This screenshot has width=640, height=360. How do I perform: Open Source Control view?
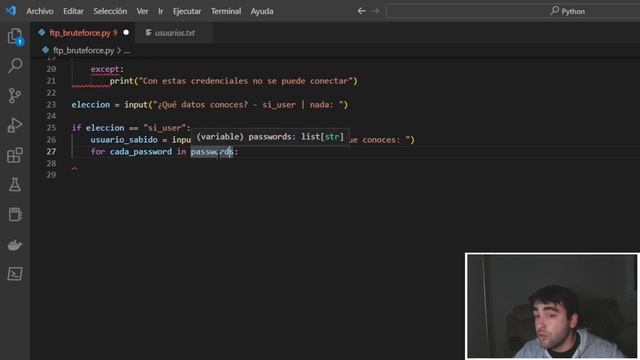click(15, 96)
